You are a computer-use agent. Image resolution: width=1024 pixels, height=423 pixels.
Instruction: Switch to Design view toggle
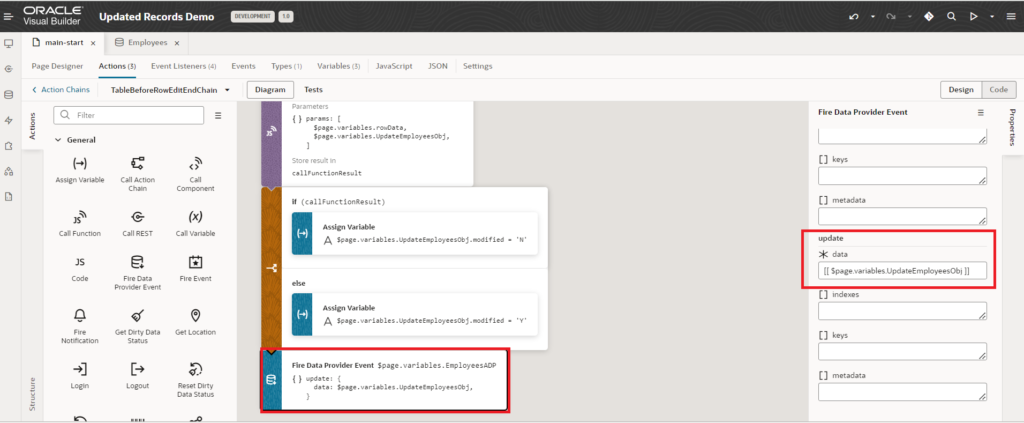(x=961, y=90)
